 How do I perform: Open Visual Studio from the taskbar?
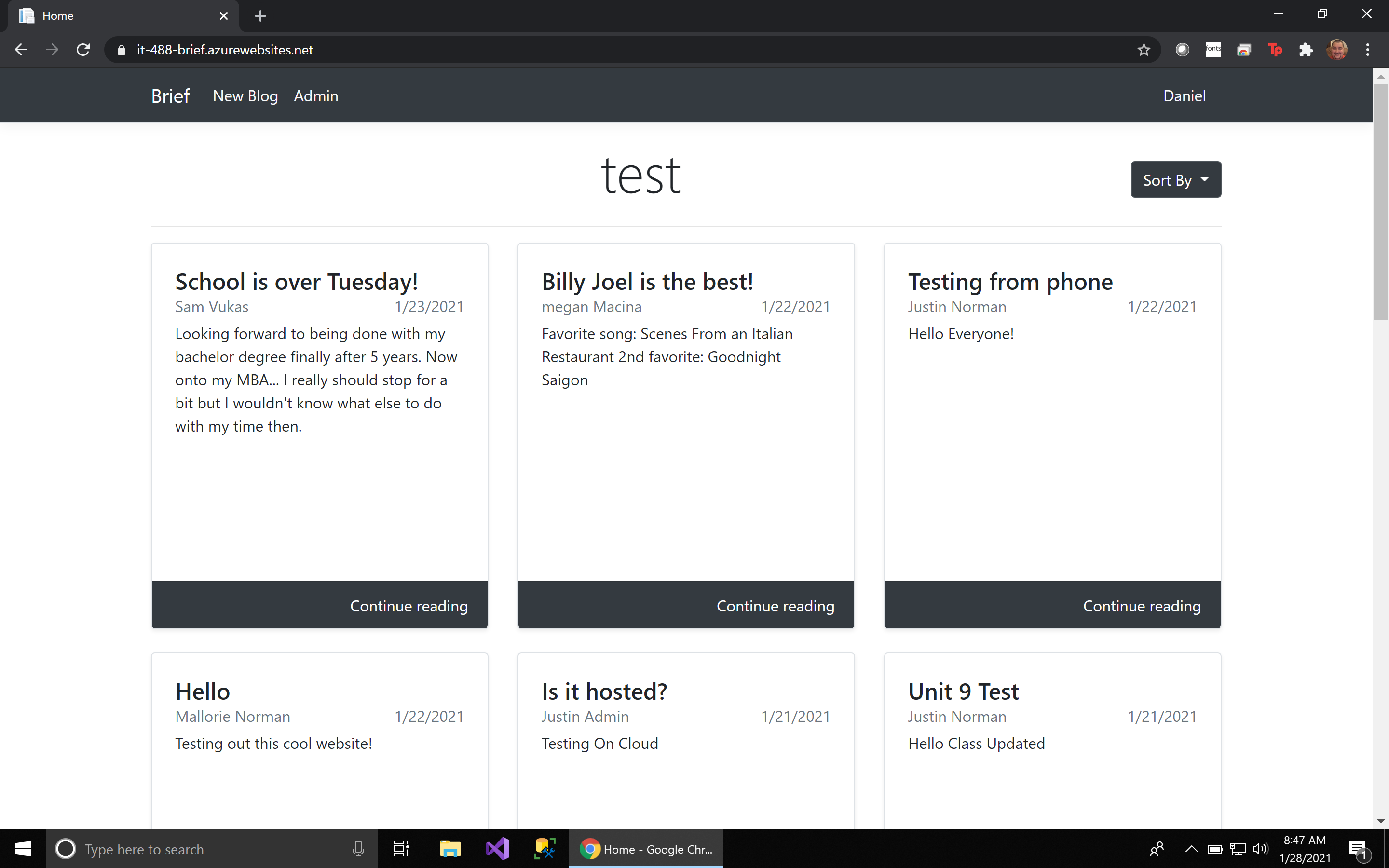(498, 849)
